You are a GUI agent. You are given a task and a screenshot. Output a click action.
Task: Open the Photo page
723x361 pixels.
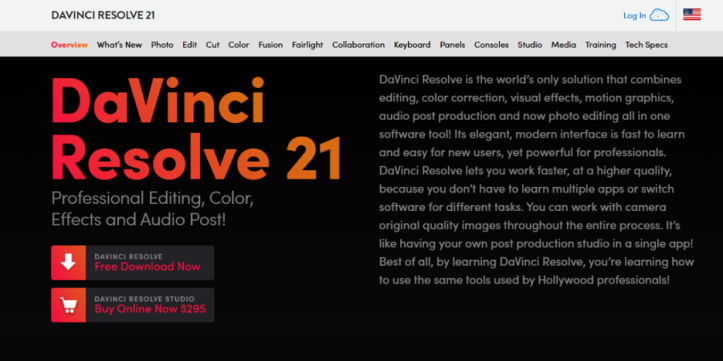tap(162, 45)
